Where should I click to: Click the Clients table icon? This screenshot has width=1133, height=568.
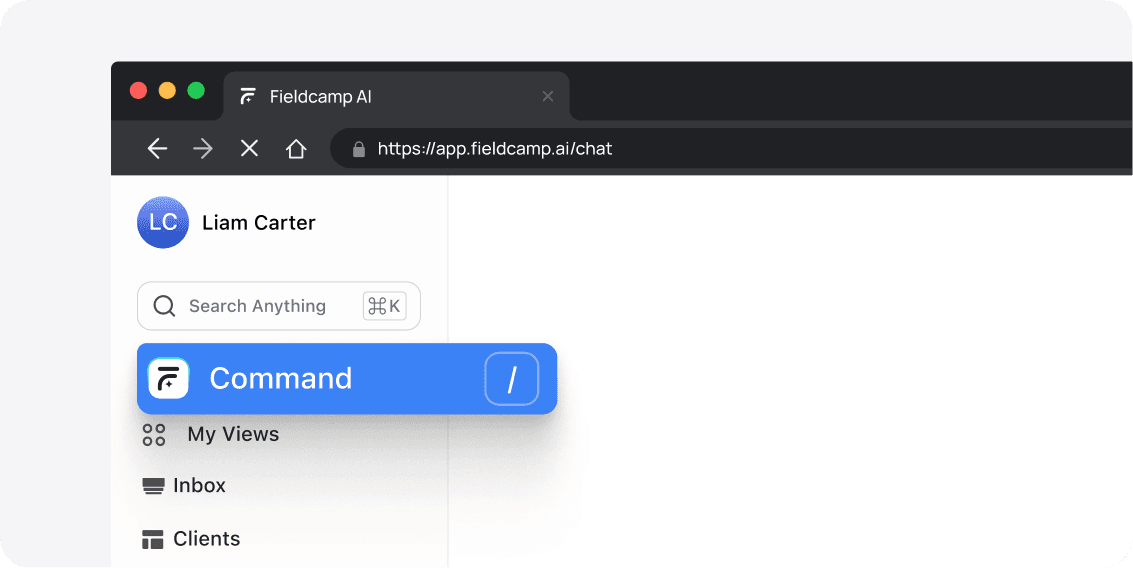point(152,539)
